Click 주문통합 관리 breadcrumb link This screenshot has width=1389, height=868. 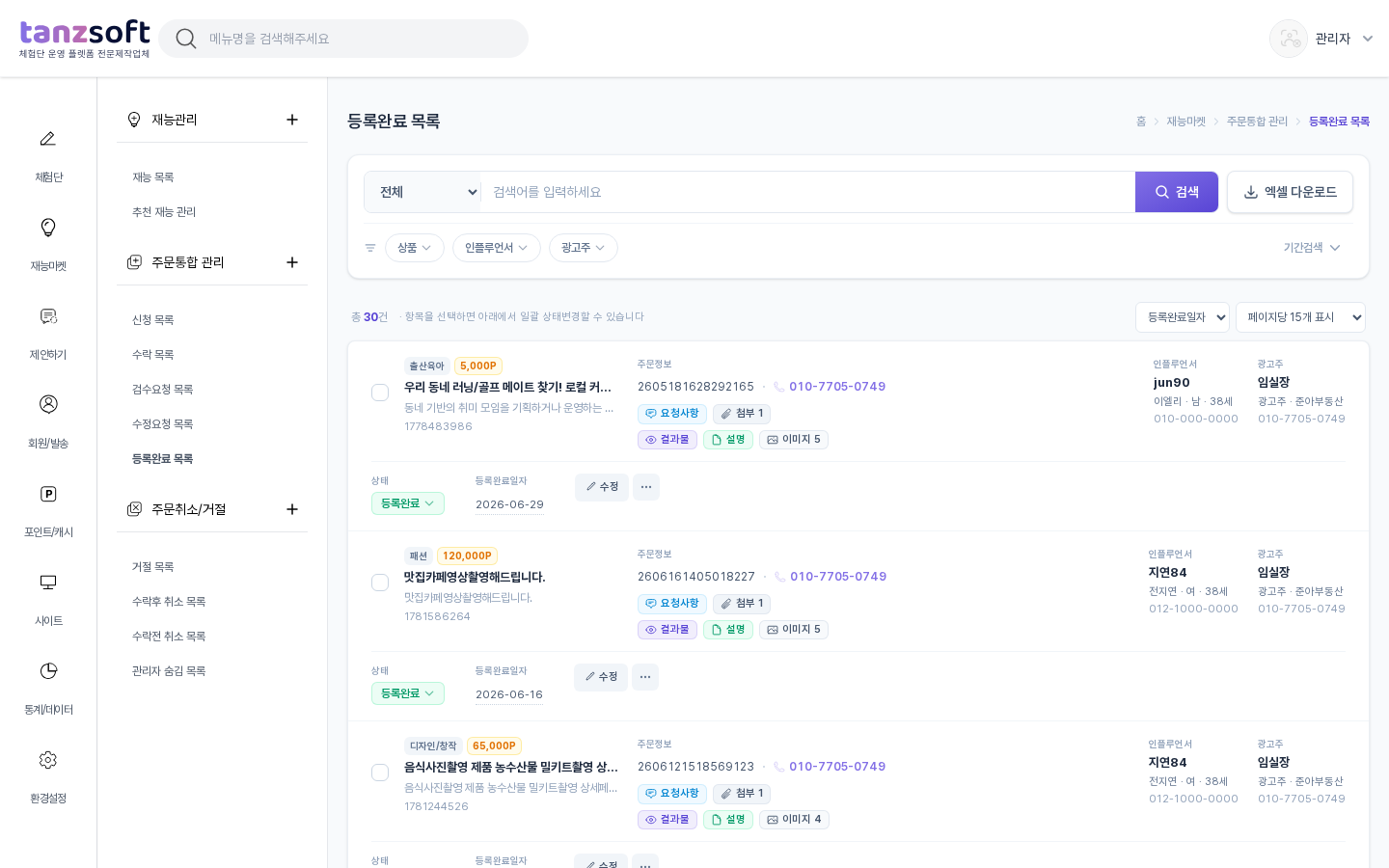1257,122
